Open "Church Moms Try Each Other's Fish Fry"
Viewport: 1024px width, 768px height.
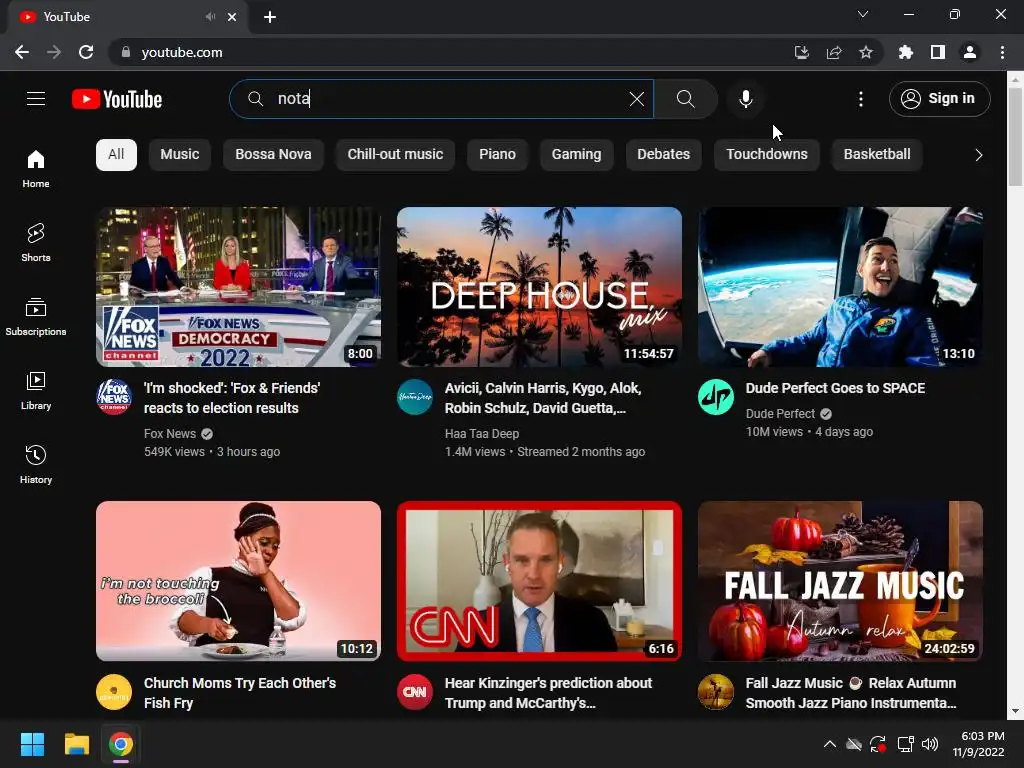pos(240,693)
